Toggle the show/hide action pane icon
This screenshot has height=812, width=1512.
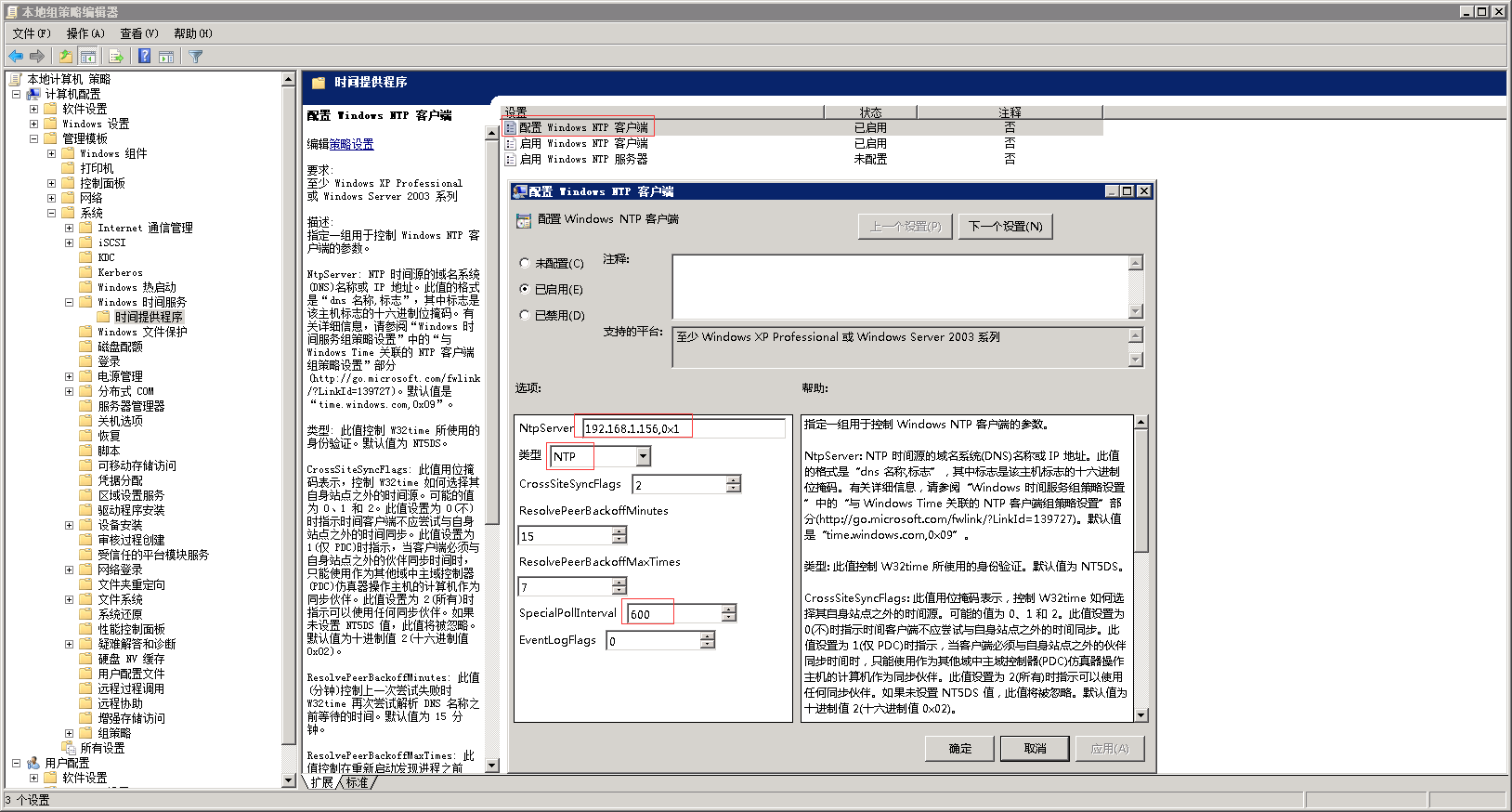pyautogui.click(x=166, y=56)
